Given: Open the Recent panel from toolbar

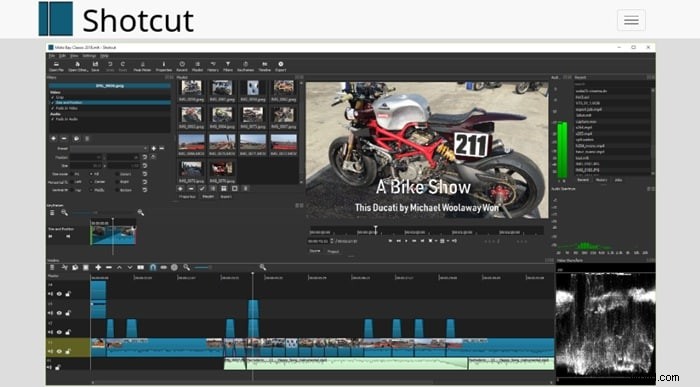Looking at the screenshot, I should (182, 67).
